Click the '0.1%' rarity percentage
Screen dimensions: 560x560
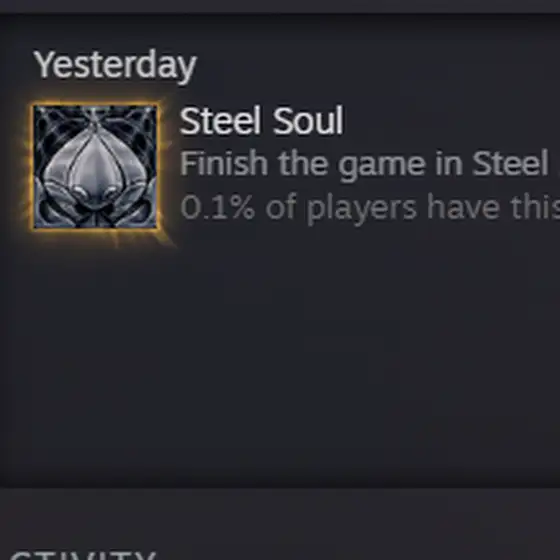tap(218, 208)
